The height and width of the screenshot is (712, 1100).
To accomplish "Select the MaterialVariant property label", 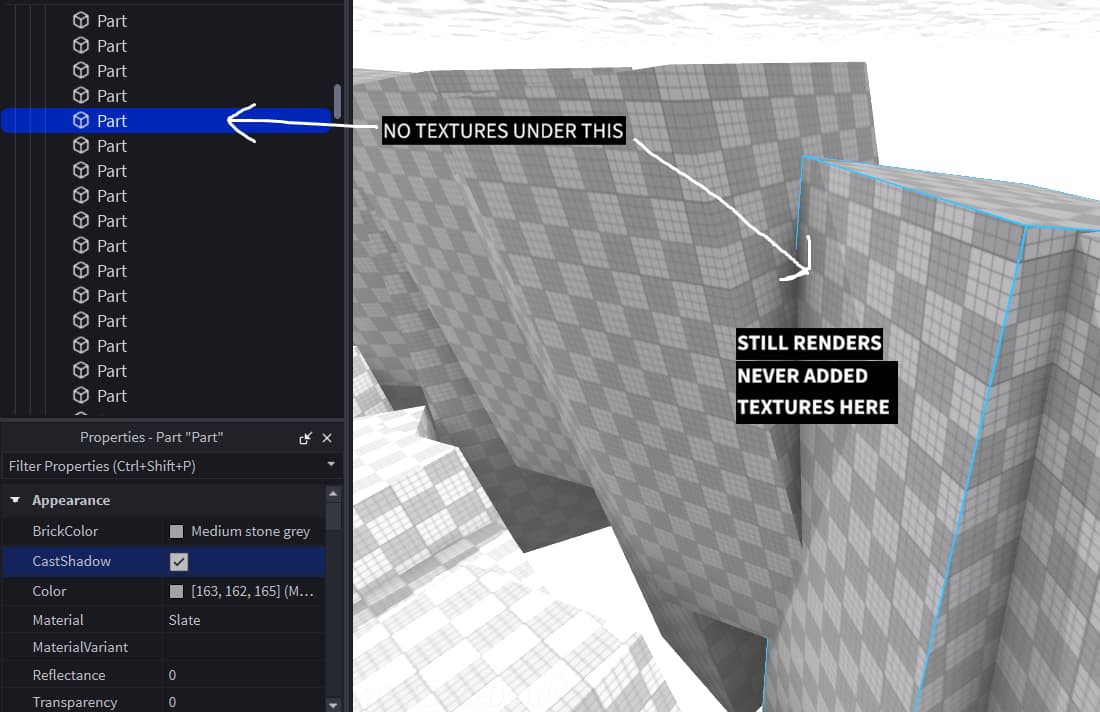I will [x=80, y=647].
